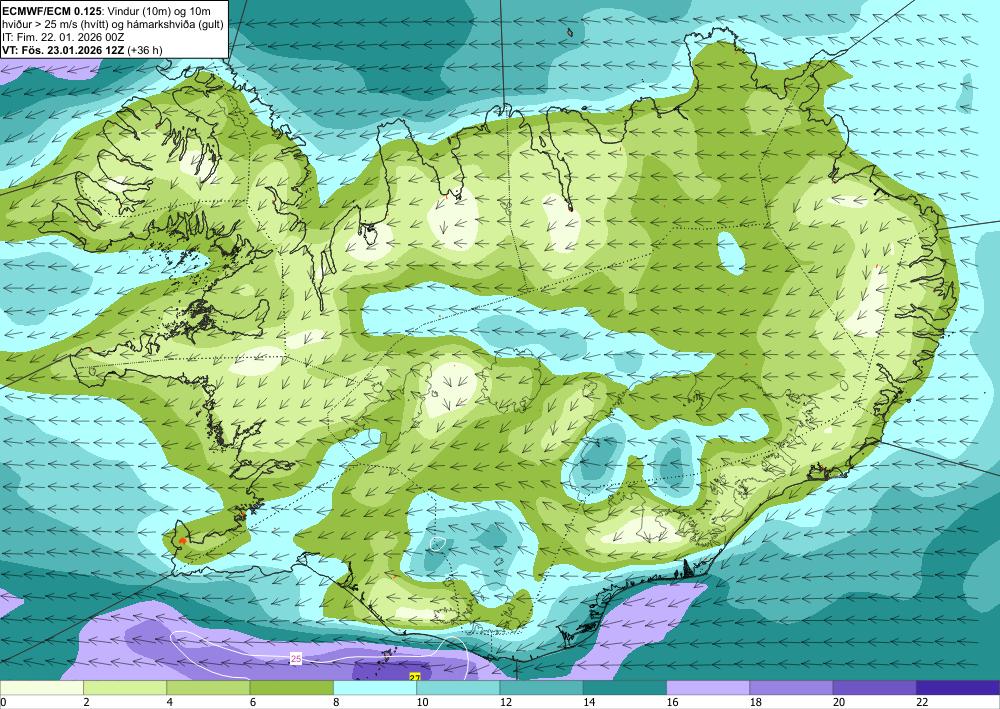Click the 6–8 m/s olive green legend swatch
The height and width of the screenshot is (709, 1000).
[x=291, y=688]
